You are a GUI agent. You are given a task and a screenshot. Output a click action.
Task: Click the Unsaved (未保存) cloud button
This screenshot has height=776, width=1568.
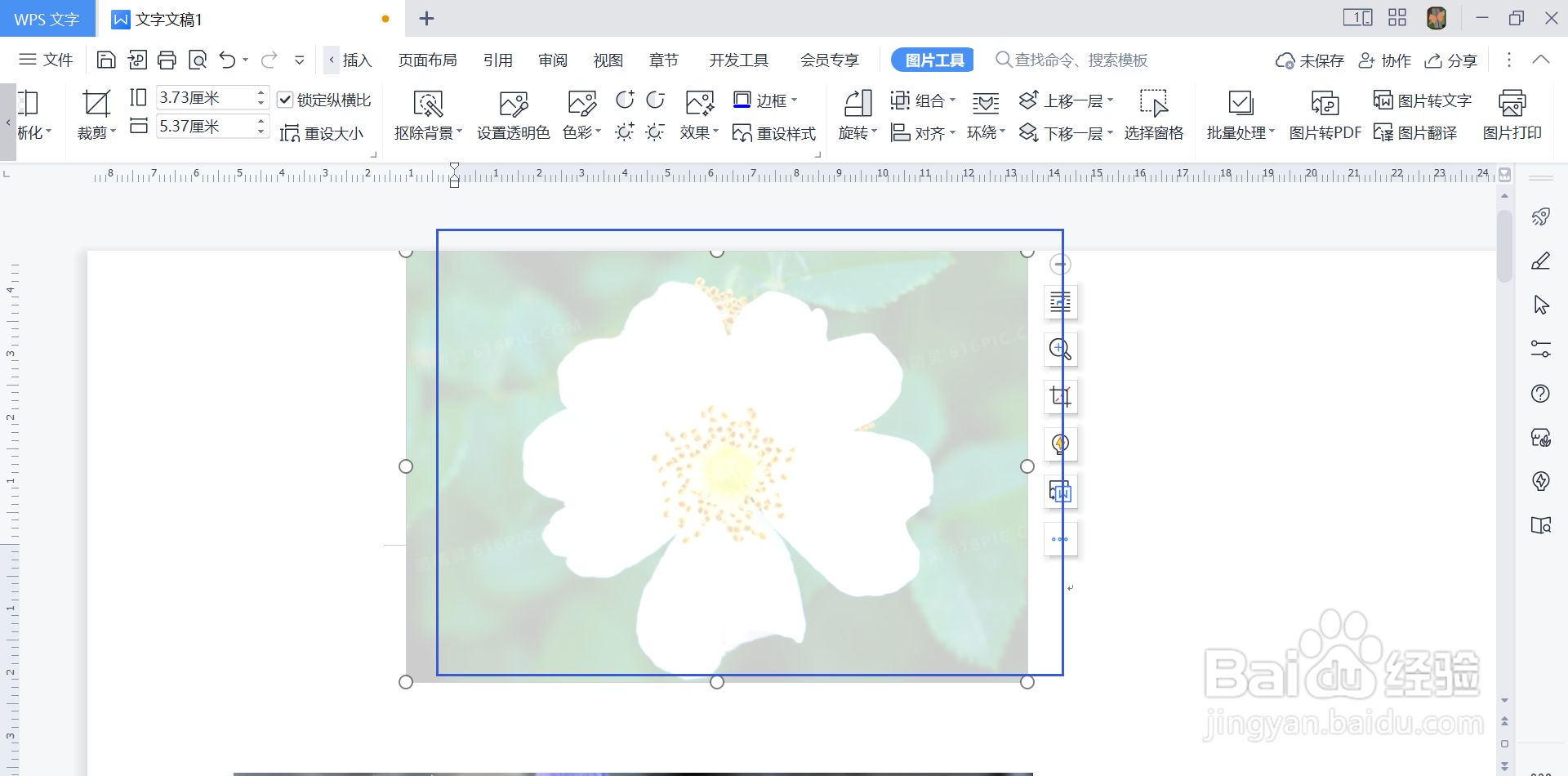click(1309, 60)
